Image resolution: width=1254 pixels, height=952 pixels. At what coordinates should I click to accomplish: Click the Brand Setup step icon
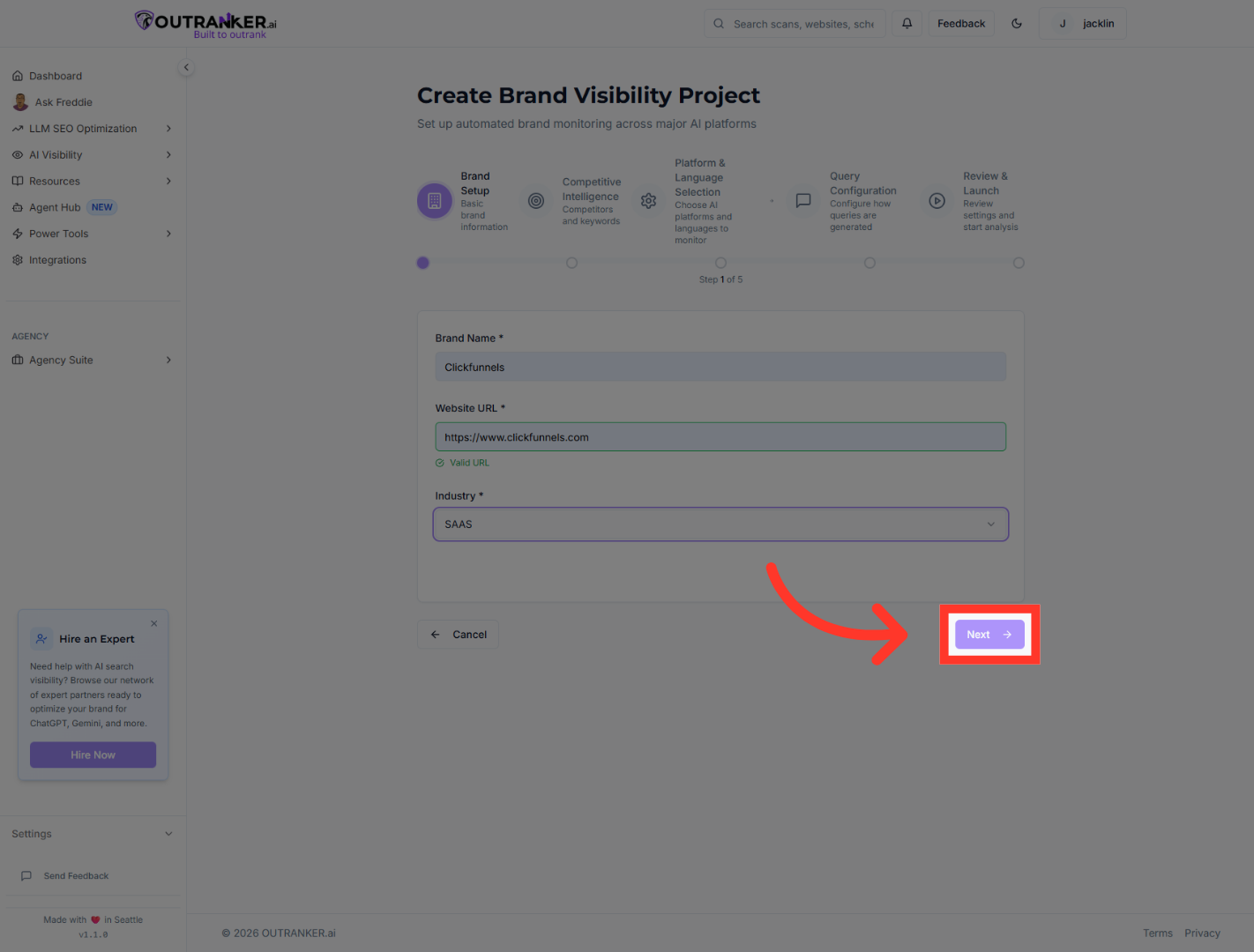[x=435, y=201]
